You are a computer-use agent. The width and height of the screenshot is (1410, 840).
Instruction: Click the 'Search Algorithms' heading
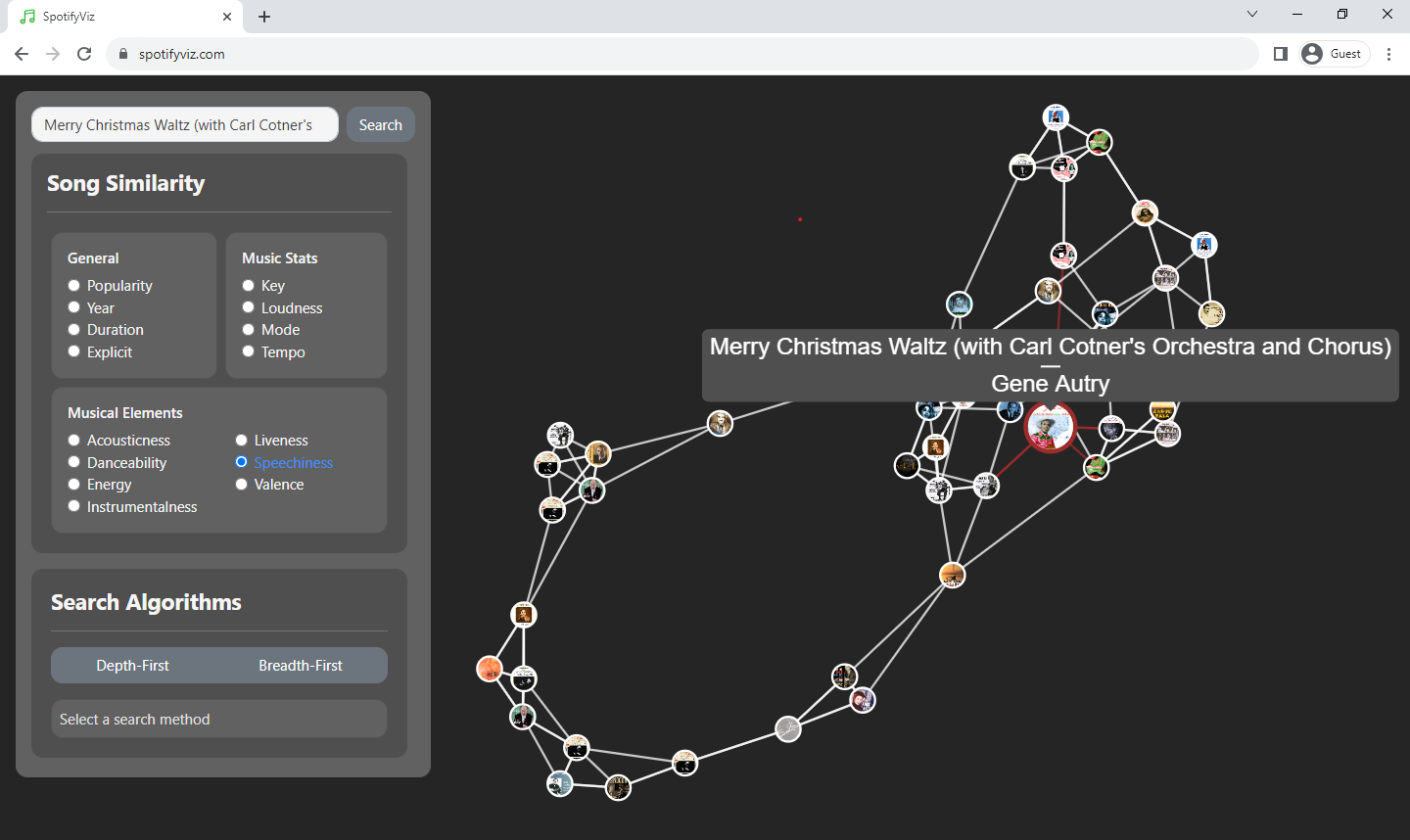(x=146, y=602)
